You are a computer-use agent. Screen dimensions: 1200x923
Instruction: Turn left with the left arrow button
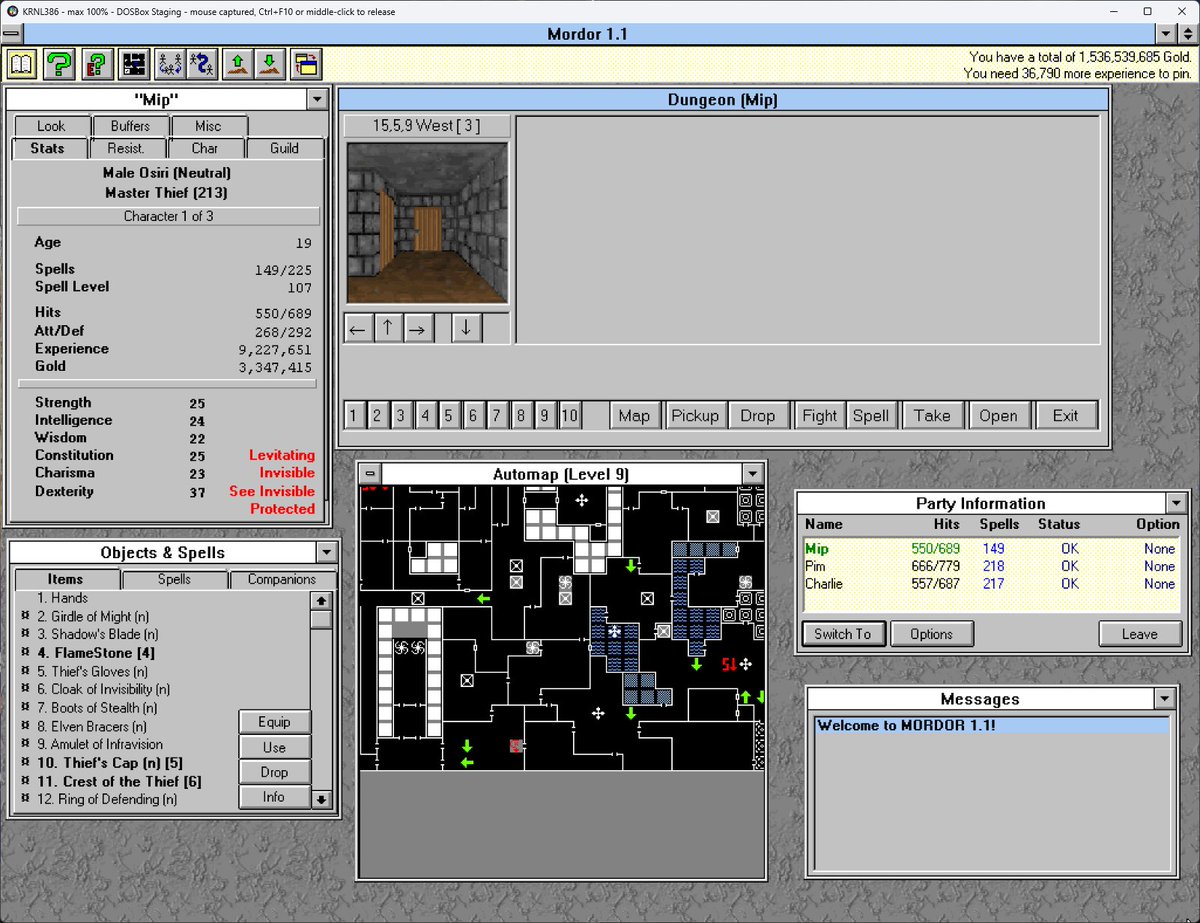pyautogui.click(x=358, y=328)
